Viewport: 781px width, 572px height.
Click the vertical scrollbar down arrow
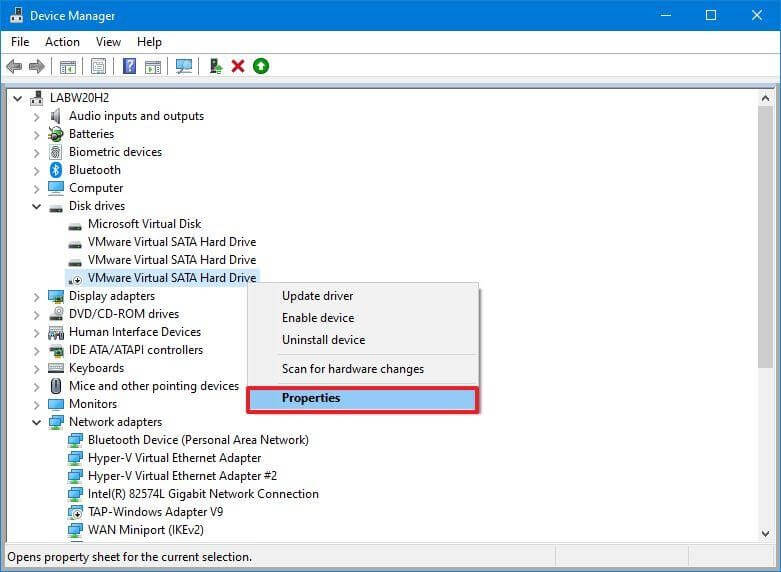765,534
